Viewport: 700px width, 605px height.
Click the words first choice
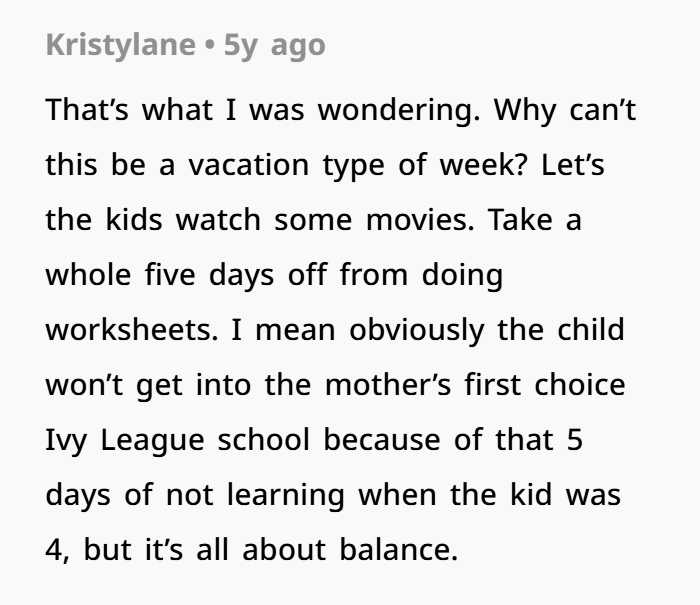coord(545,385)
